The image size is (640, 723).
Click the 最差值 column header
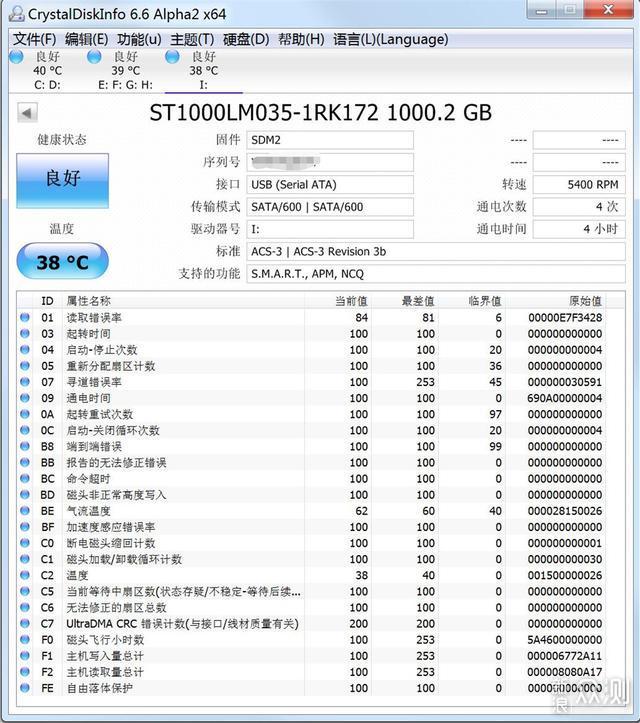(404, 301)
